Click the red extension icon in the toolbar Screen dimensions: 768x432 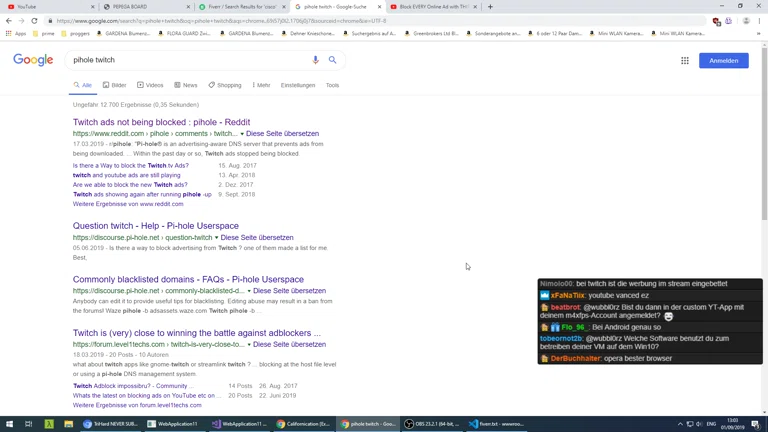[x=716, y=21]
